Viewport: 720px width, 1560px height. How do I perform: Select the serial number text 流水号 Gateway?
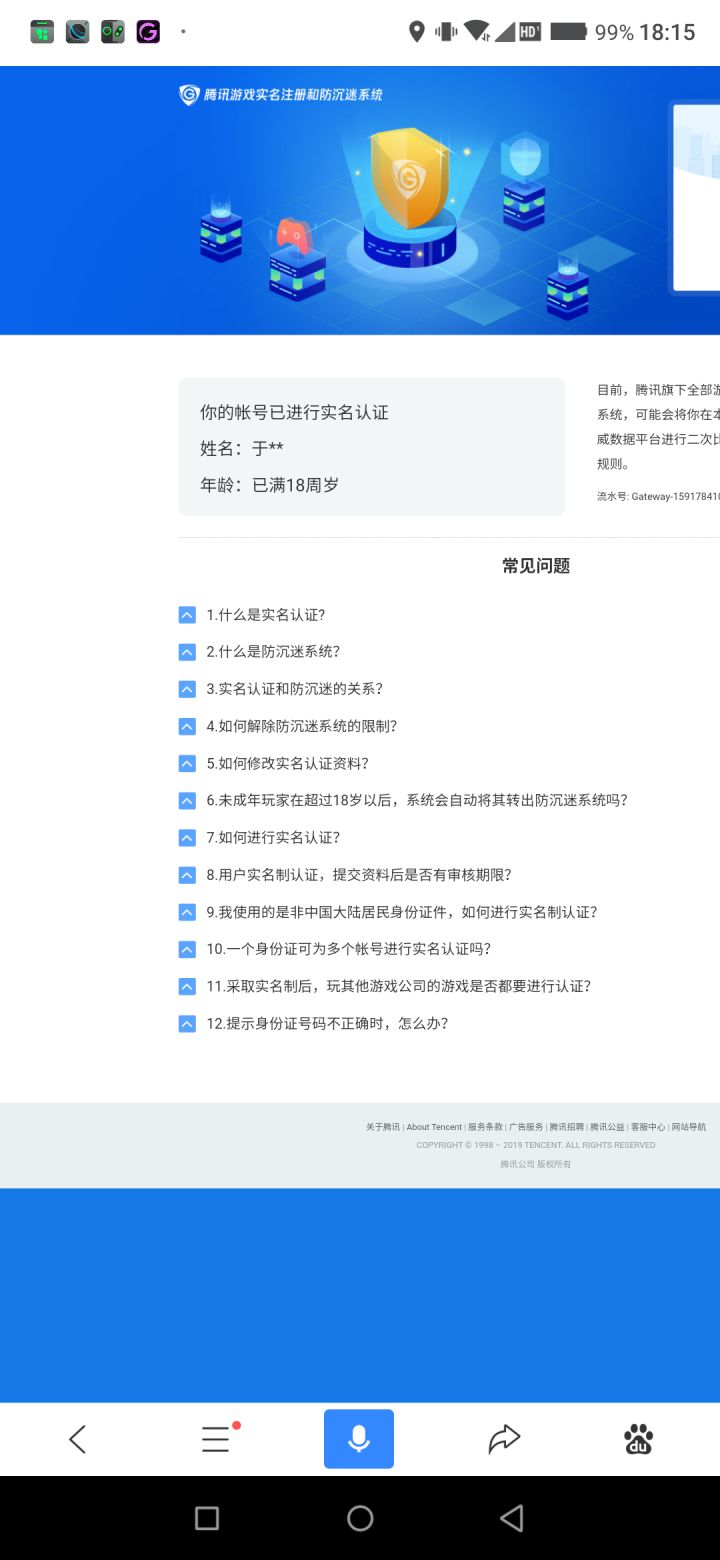658,496
